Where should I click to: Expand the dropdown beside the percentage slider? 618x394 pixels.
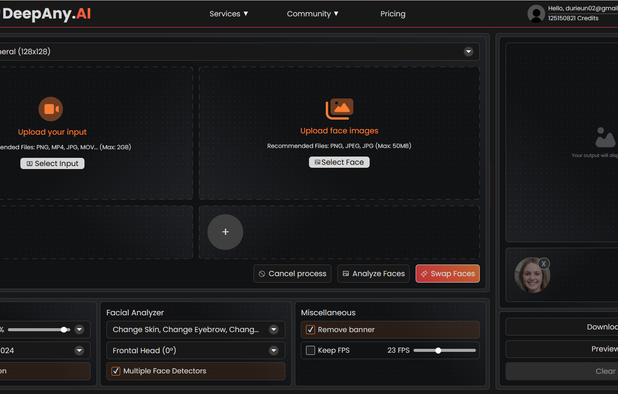point(79,330)
